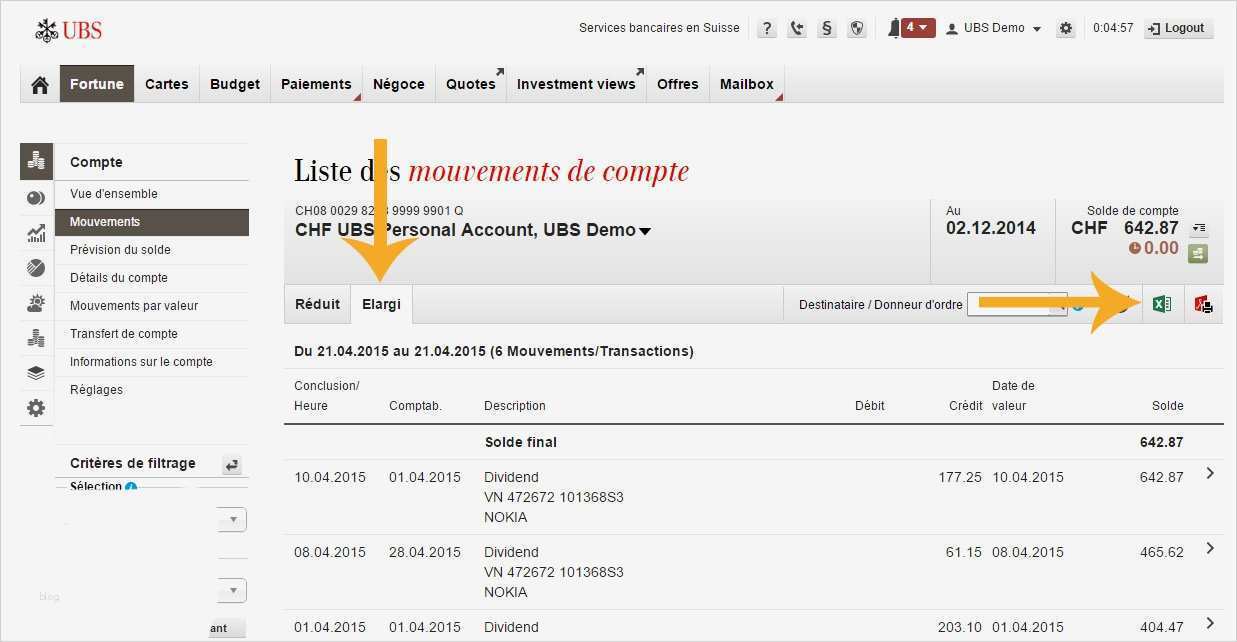Screen dimensions: 1237x642
Task: Open the trend chart sidebar icon
Action: (36, 233)
